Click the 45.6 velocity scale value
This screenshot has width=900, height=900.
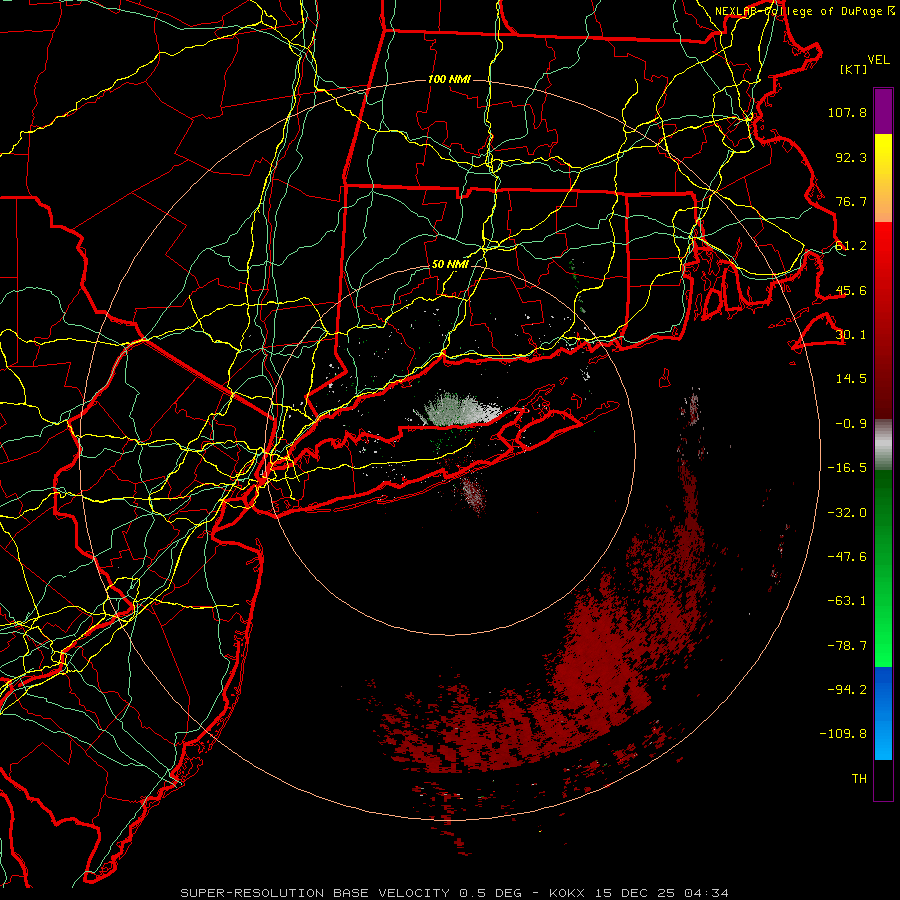pyautogui.click(x=851, y=290)
